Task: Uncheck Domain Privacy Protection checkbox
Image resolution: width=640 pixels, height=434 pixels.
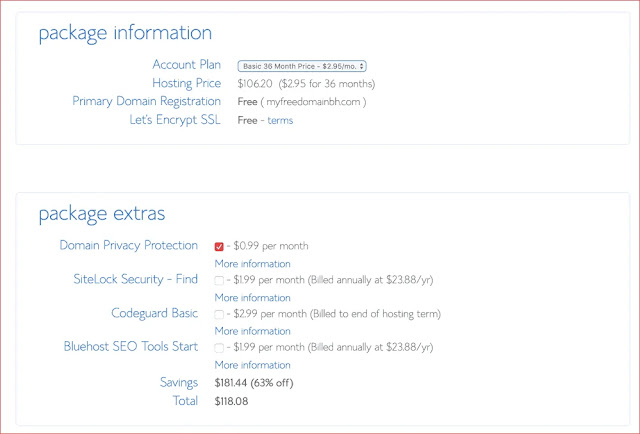Action: click(219, 246)
